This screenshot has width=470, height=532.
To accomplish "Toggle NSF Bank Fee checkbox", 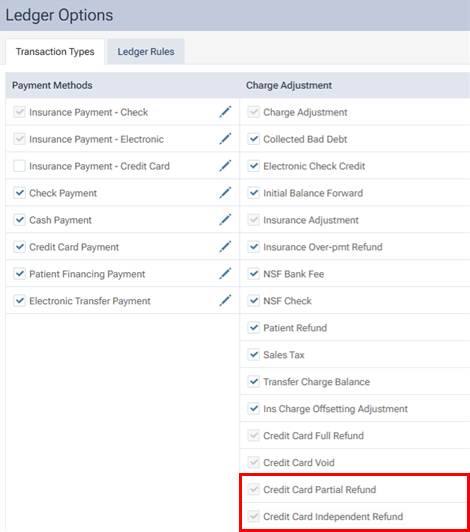I will click(253, 273).
